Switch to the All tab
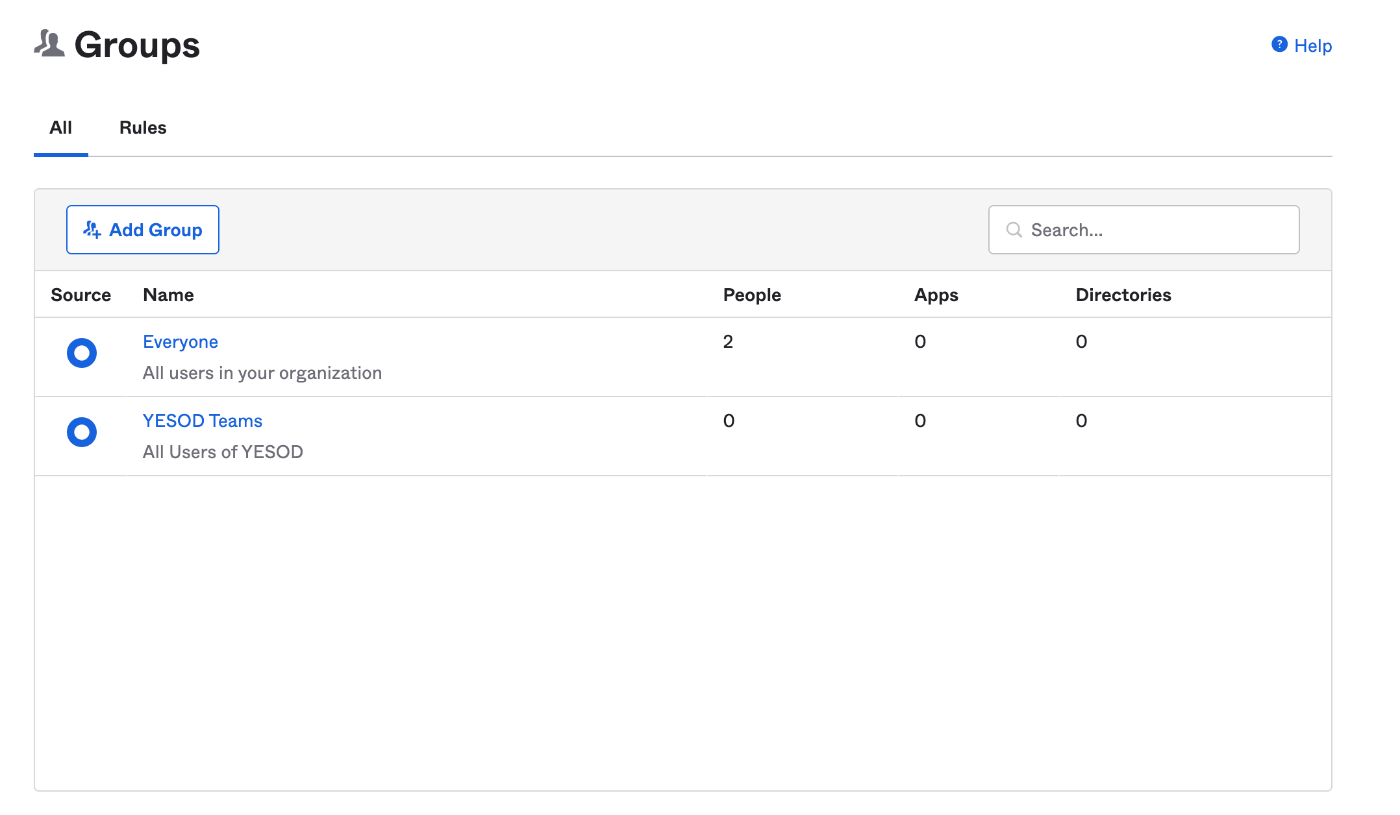The image size is (1400, 815). (x=61, y=128)
